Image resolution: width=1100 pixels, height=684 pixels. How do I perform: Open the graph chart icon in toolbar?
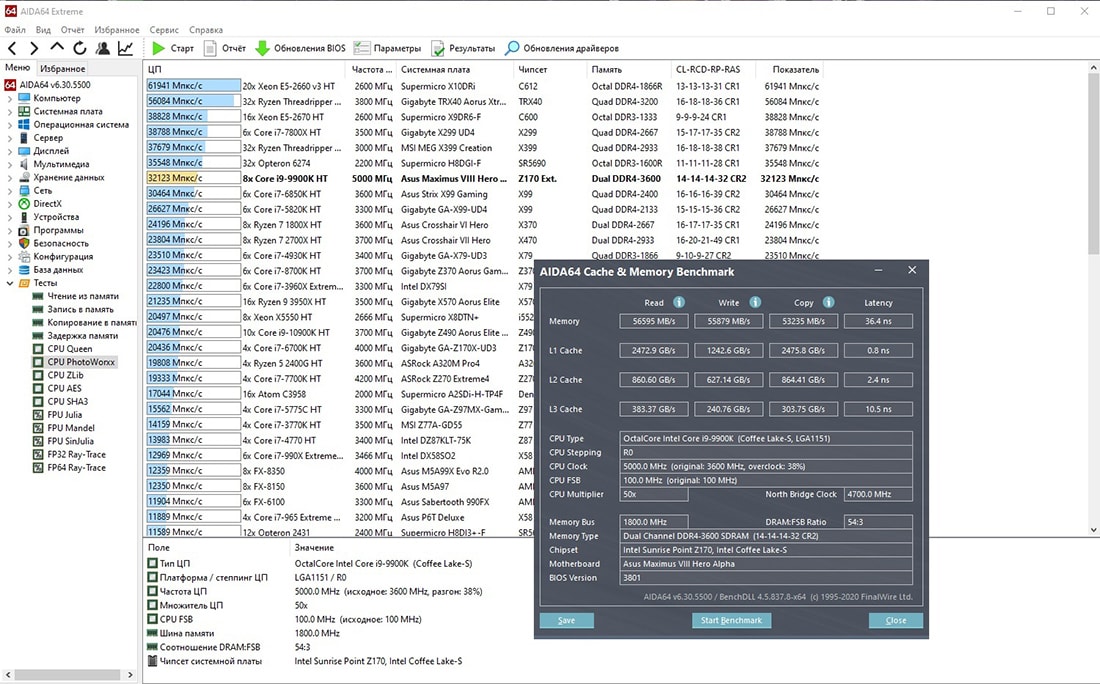coord(125,48)
